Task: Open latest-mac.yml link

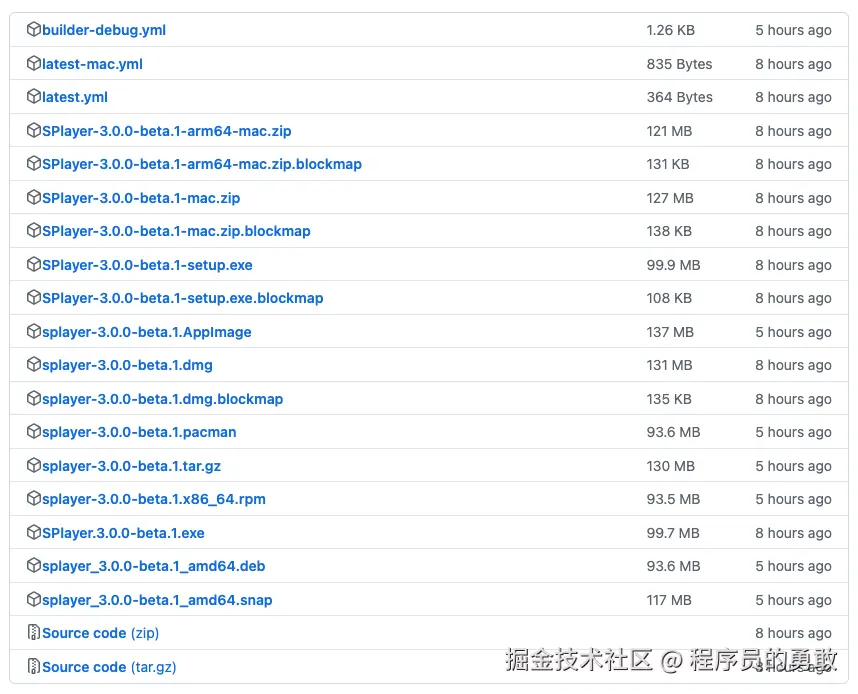Action: [x=92, y=64]
